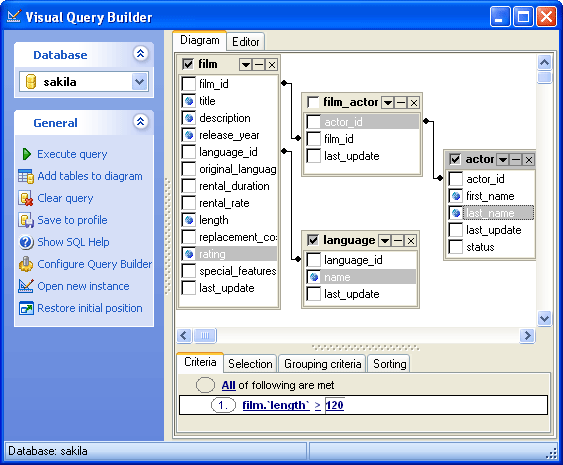Close the language table box
This screenshot has width=563, height=465.
(x=411, y=241)
